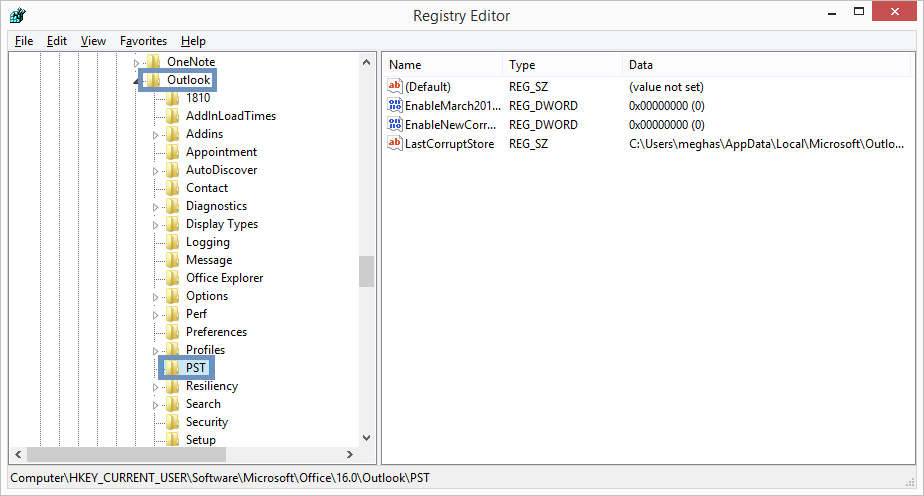Click the Display Types folder icon
Image resolution: width=924 pixels, height=496 pixels.
173,224
